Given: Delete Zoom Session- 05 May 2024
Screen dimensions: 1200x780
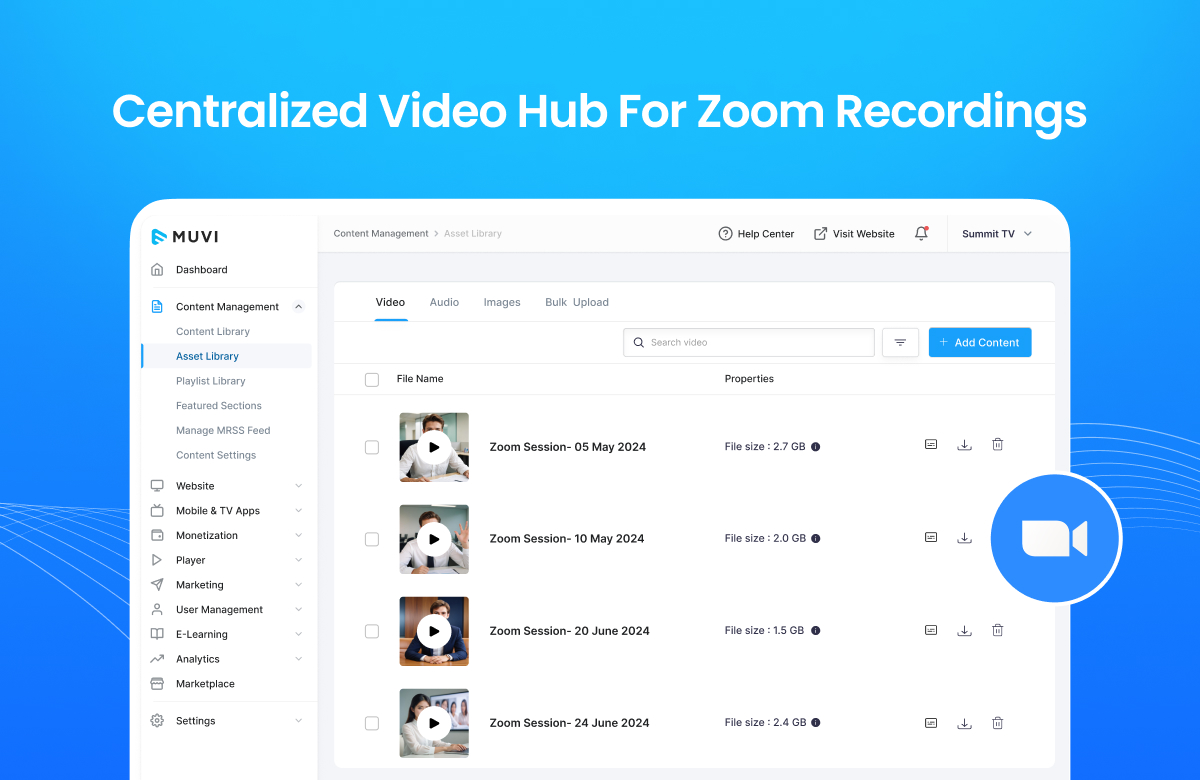Looking at the screenshot, I should [997, 445].
